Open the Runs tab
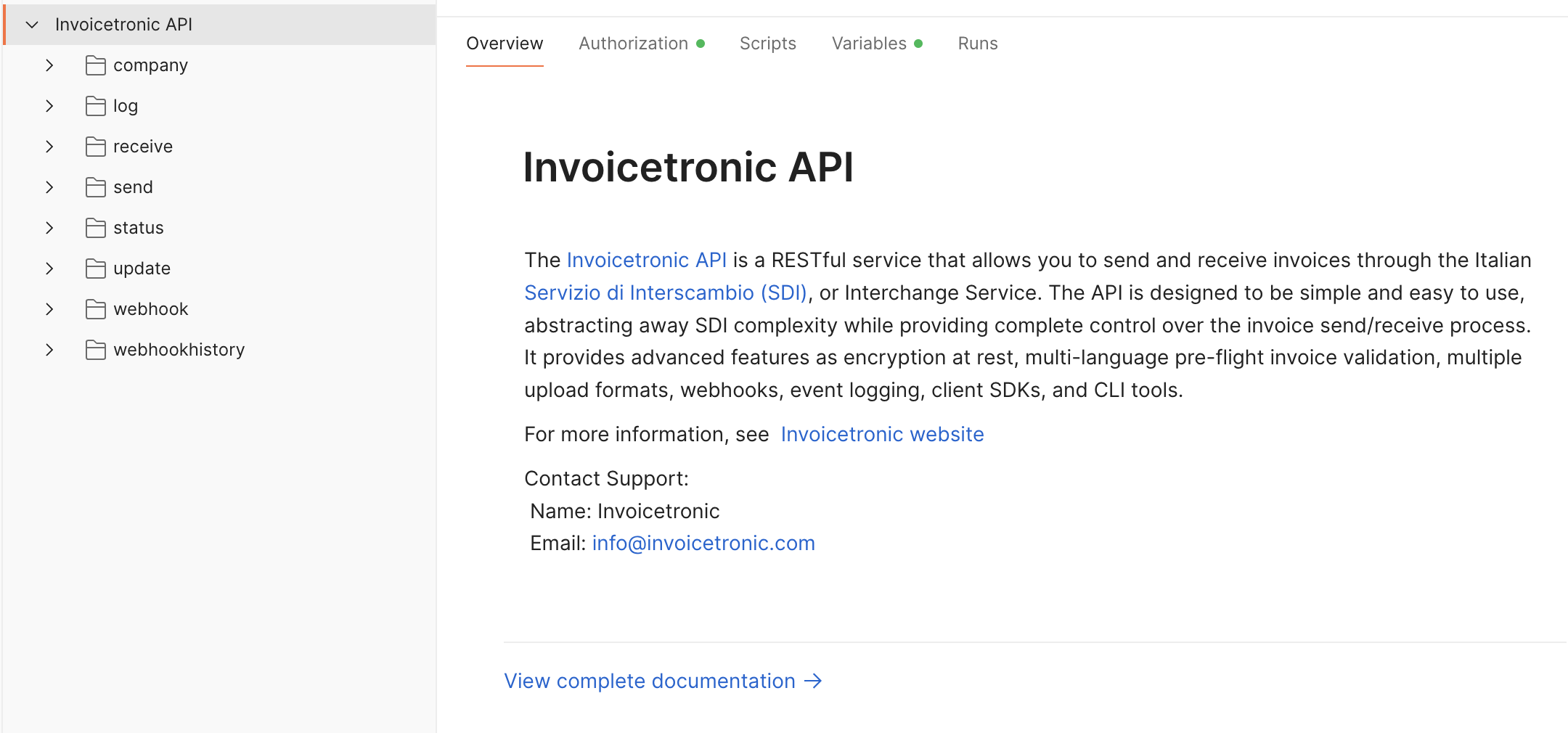Image resolution: width=1568 pixels, height=733 pixels. (977, 44)
